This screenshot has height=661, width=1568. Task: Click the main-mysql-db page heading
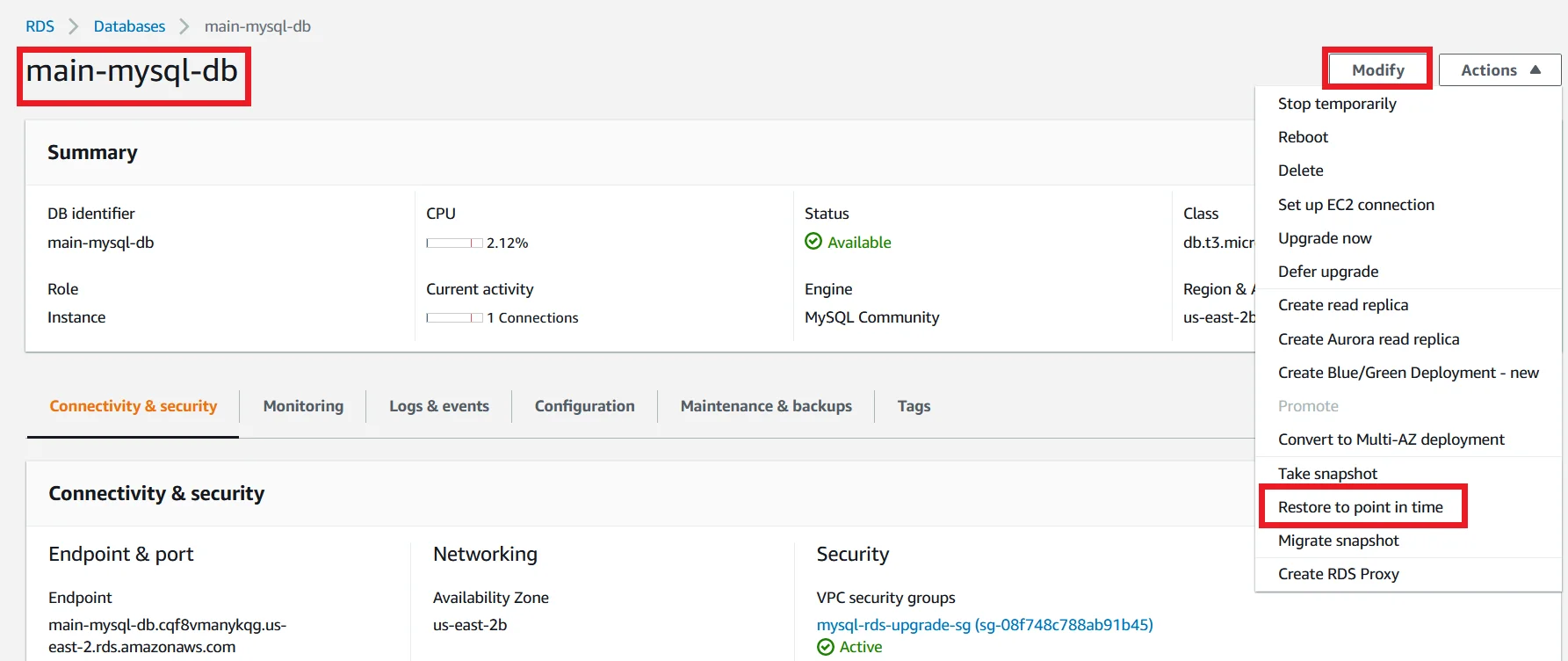(132, 70)
